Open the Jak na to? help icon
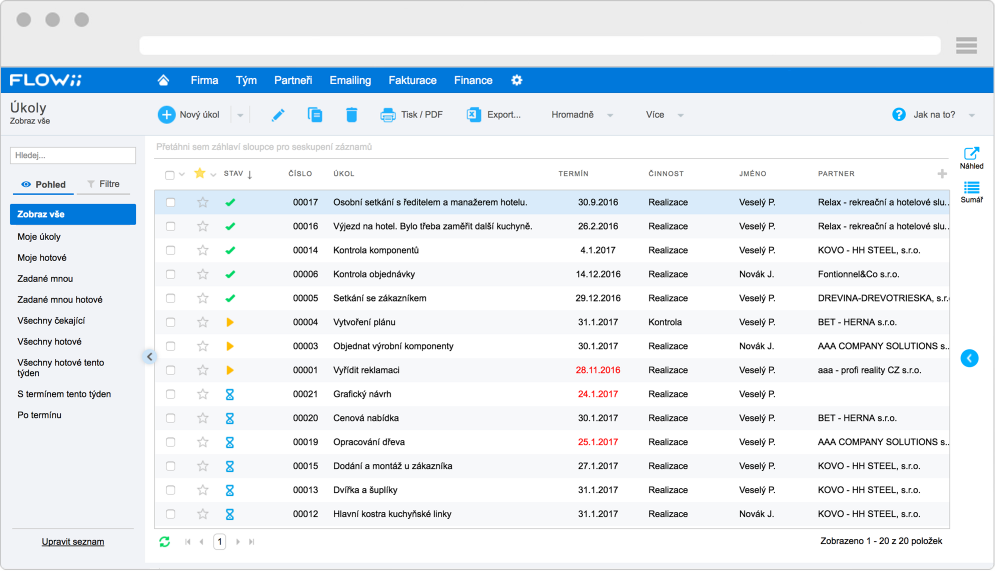This screenshot has height=571, width=995. (899, 115)
